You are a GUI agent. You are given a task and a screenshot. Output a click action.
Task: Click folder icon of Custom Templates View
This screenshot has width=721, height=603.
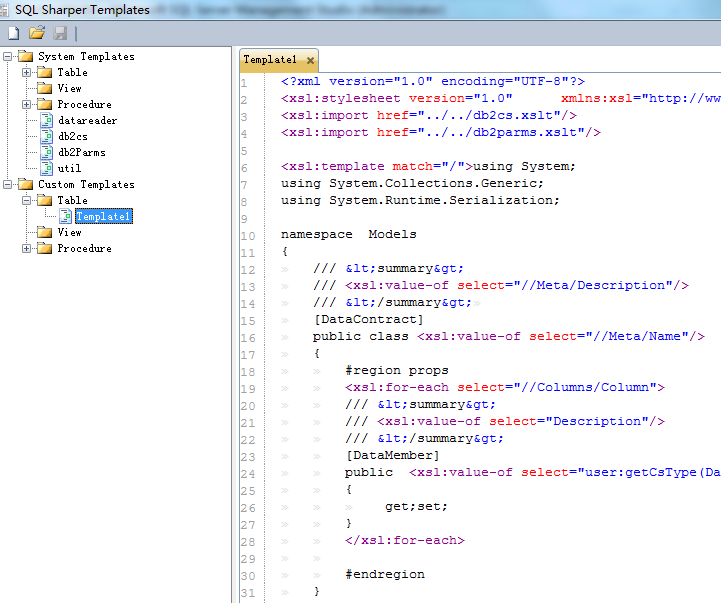click(x=45, y=232)
